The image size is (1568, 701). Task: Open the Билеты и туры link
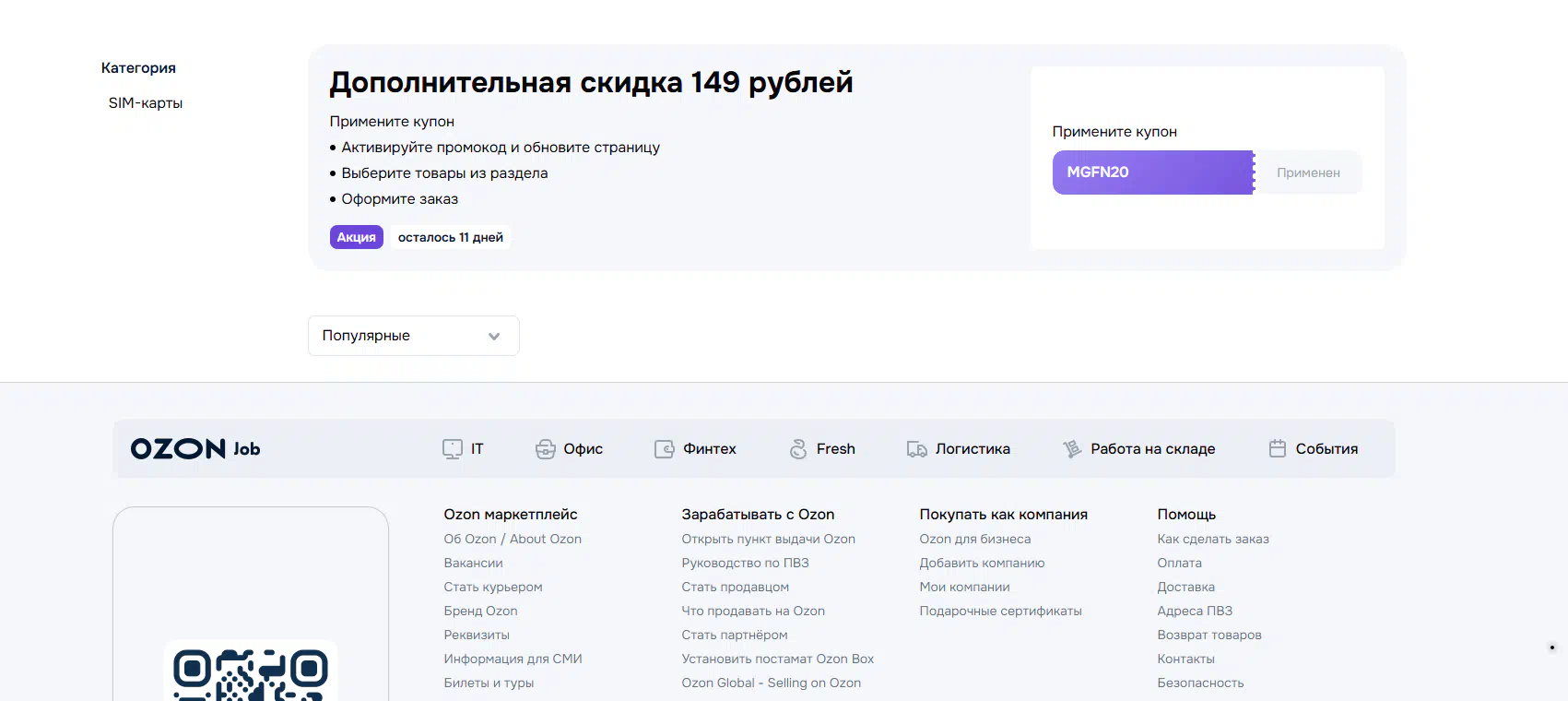pyautogui.click(x=489, y=683)
